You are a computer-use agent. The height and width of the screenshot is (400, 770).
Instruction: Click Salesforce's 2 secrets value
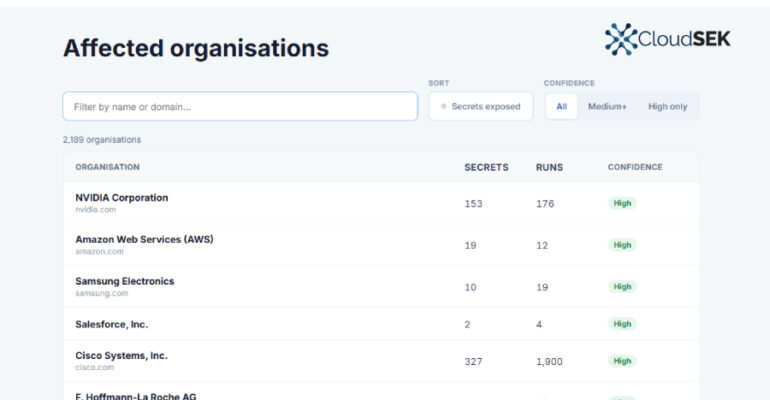tap(468, 324)
